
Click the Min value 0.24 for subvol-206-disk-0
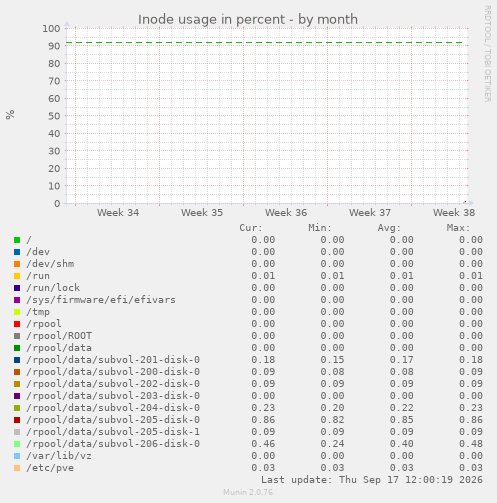coord(332,444)
